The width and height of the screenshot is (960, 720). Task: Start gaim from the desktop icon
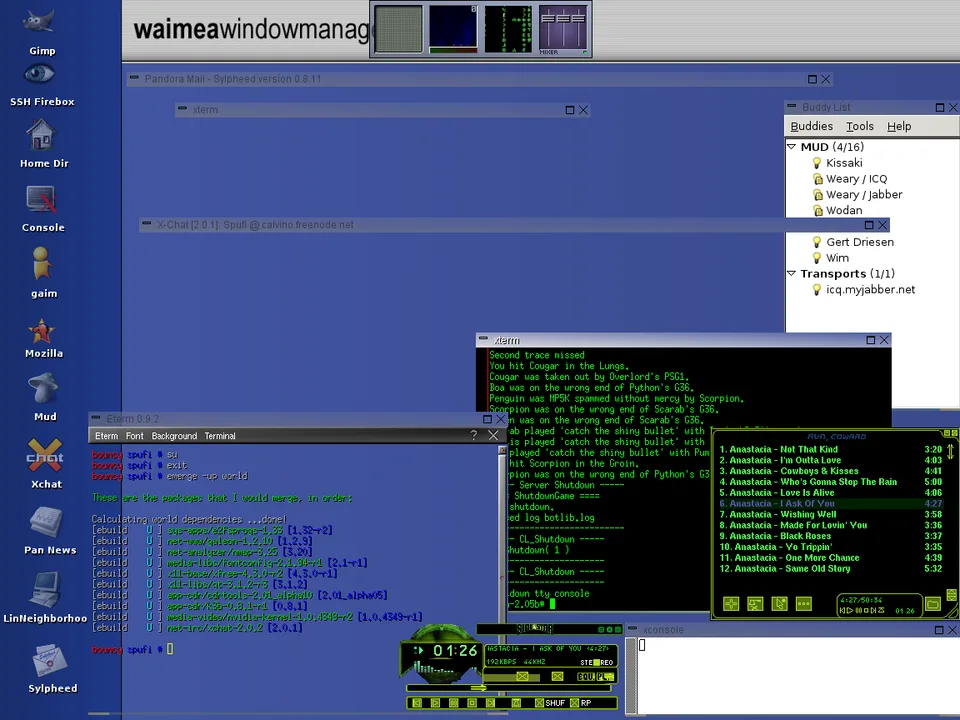(42, 264)
